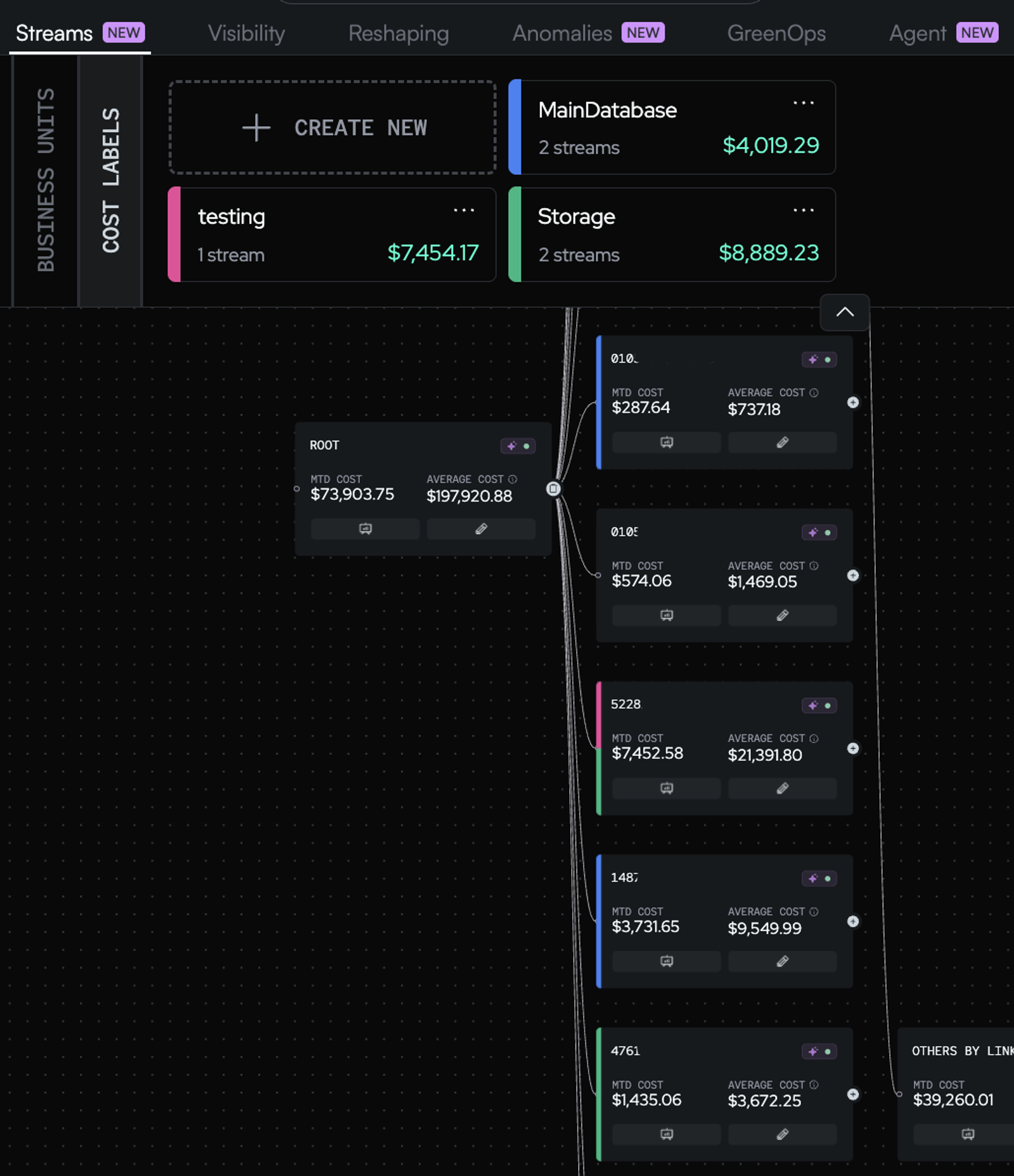Open the chat icon on the $574.06 node
Screen dimensions: 1014x1176
coord(667,616)
